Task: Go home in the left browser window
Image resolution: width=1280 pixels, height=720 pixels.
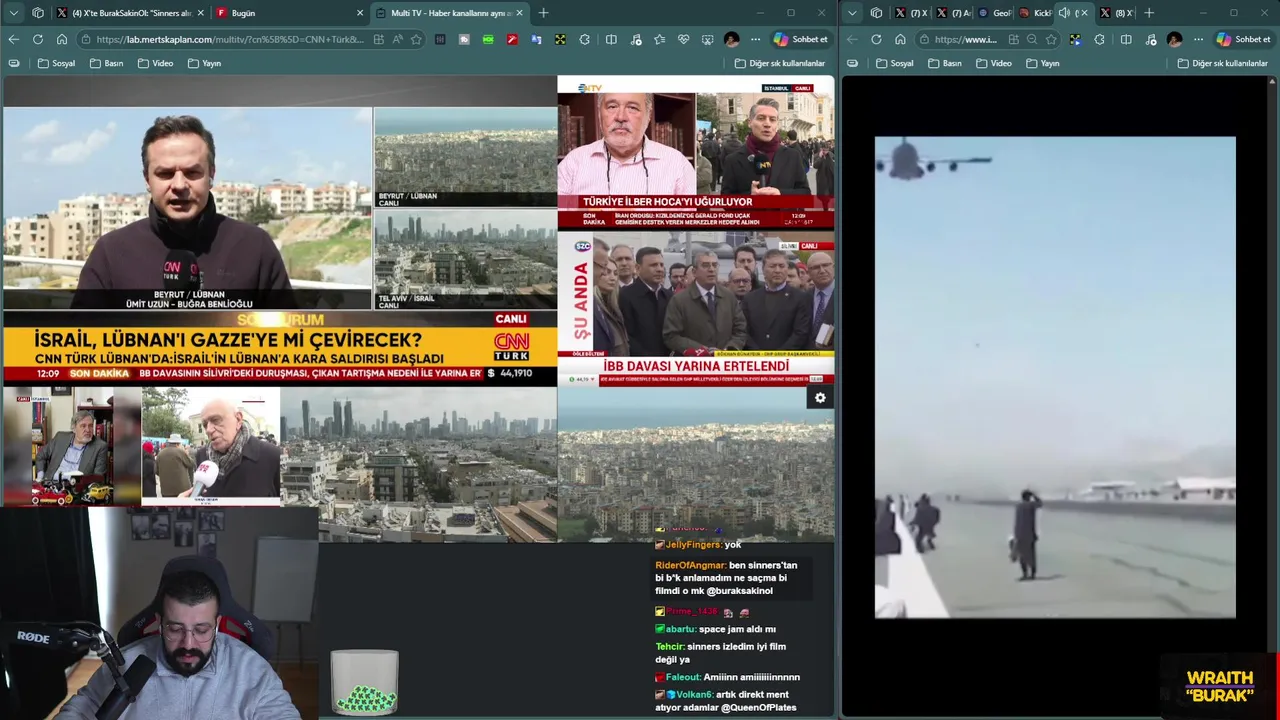Action: 61,39
